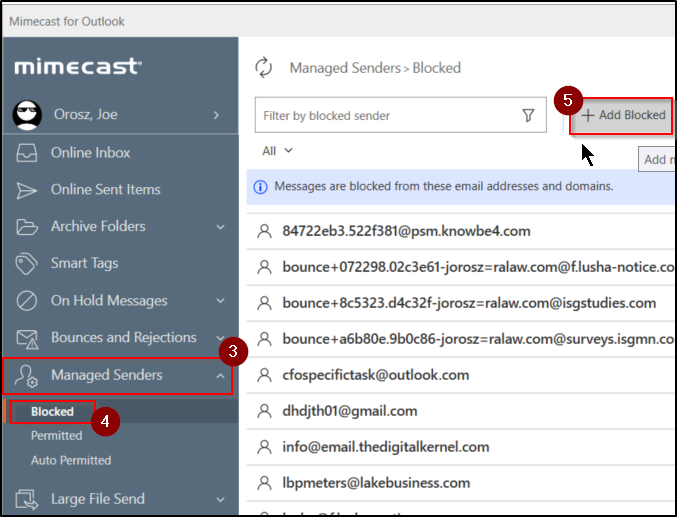Click the Bounces and Rejections envelope icon
This screenshot has height=517, width=677.
(30, 338)
